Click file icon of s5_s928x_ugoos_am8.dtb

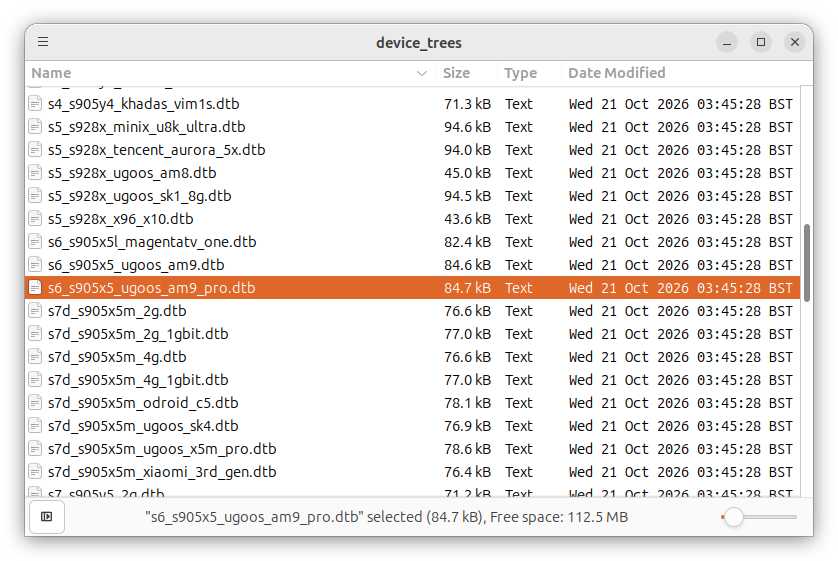35,173
